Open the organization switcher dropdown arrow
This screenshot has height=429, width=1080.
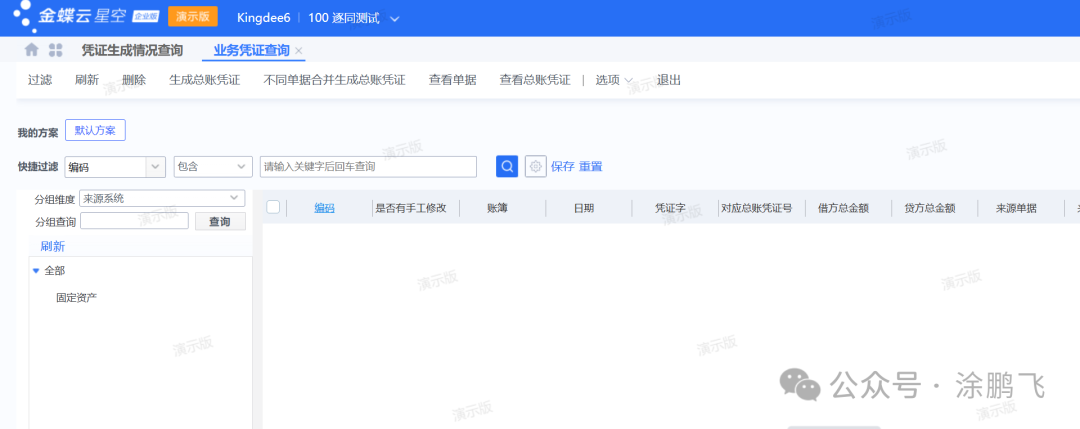(x=394, y=19)
